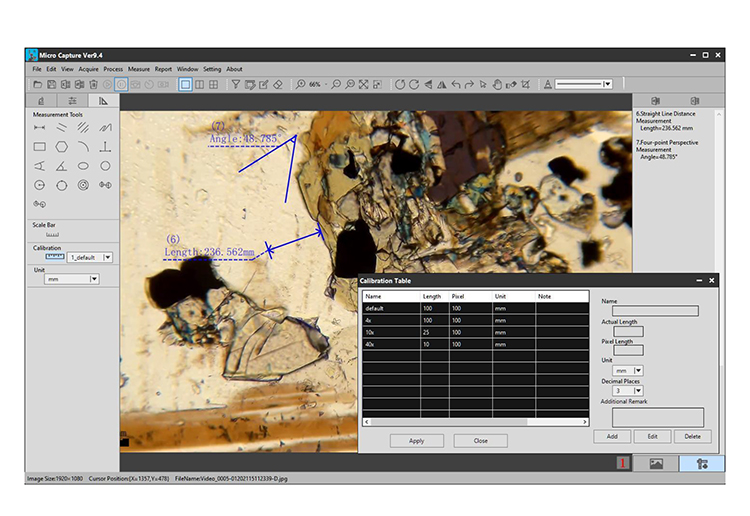Open the Measure menu

click(139, 69)
